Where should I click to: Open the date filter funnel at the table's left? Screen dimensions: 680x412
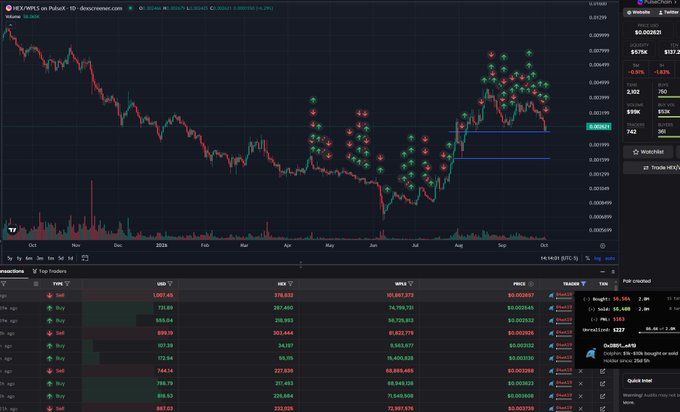3,284
